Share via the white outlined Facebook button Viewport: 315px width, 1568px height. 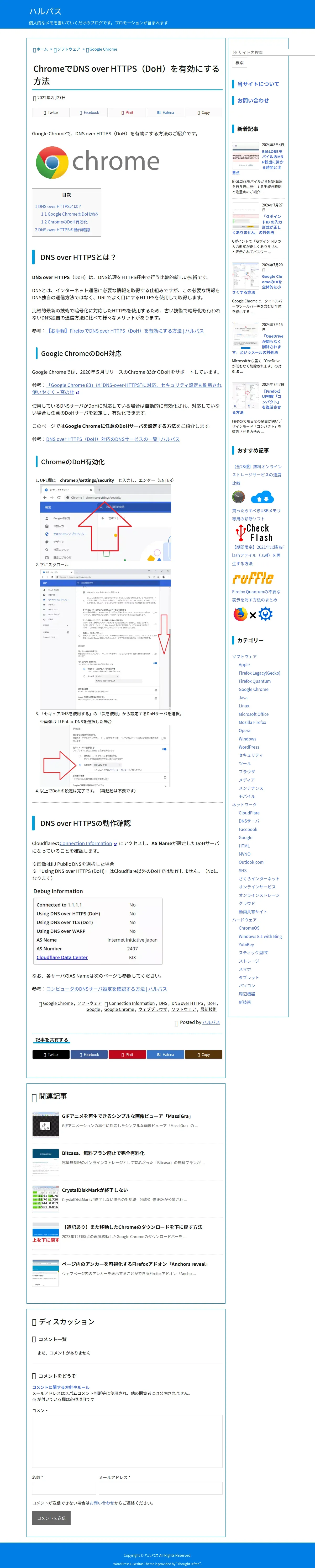(89, 113)
